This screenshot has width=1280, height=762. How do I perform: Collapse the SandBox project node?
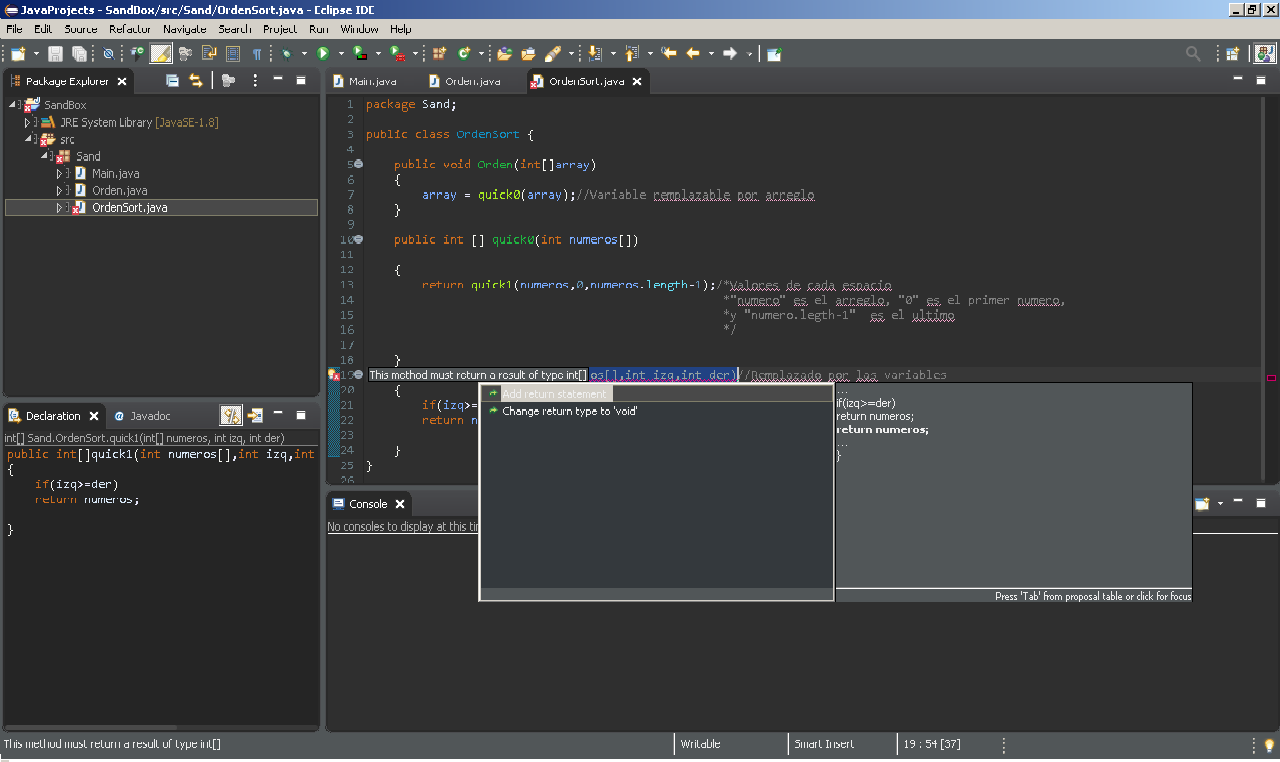pos(12,105)
